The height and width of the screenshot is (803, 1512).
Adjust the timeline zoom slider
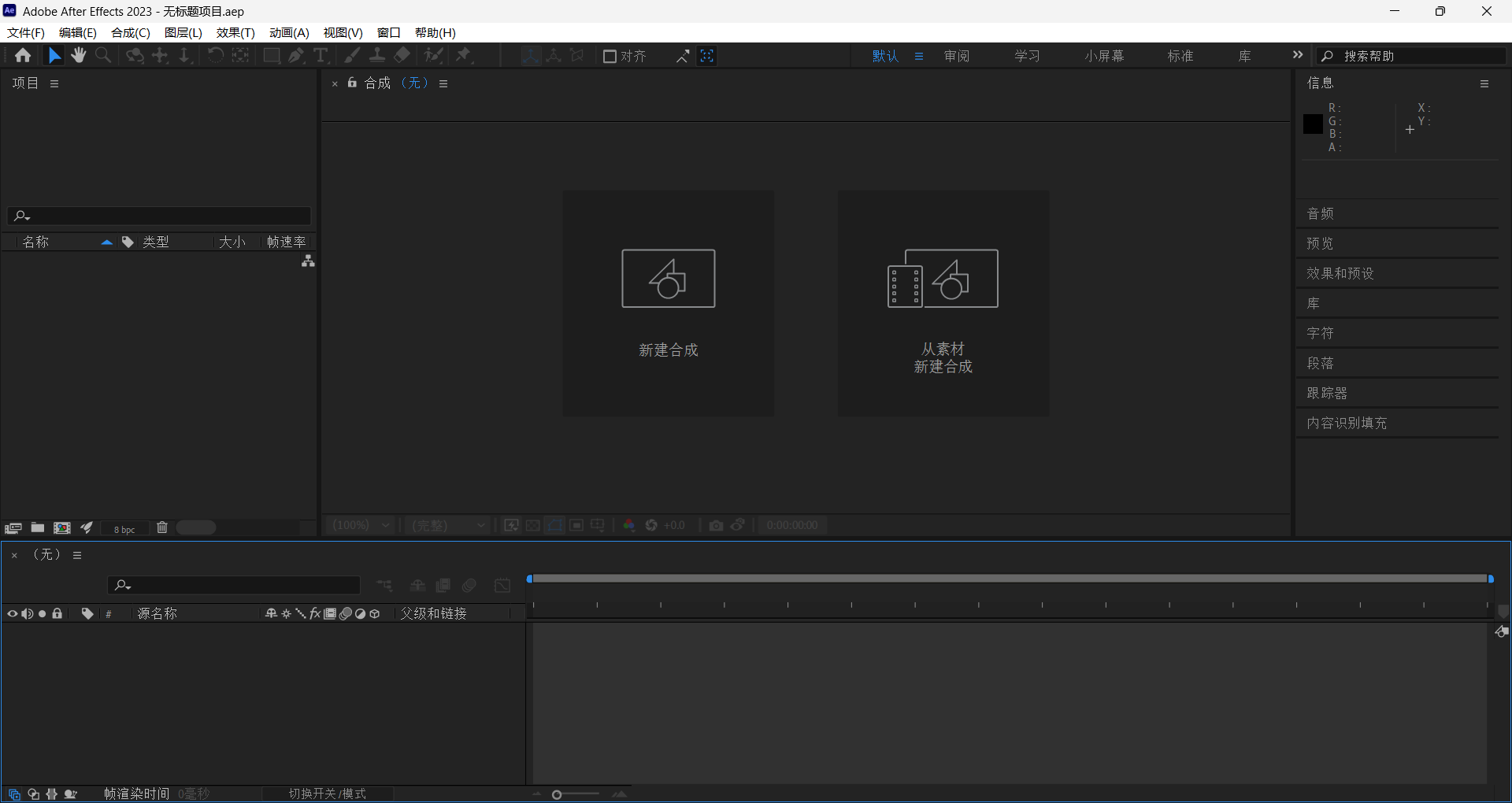(557, 794)
